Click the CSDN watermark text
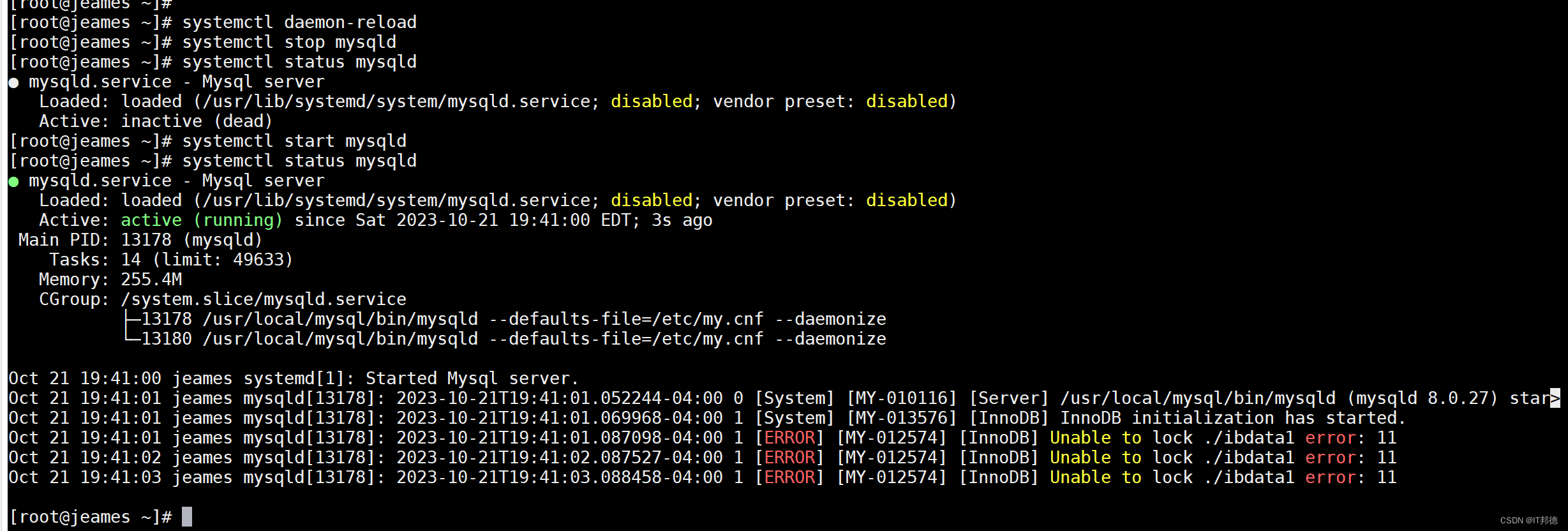1568x531 pixels. pos(1528,520)
